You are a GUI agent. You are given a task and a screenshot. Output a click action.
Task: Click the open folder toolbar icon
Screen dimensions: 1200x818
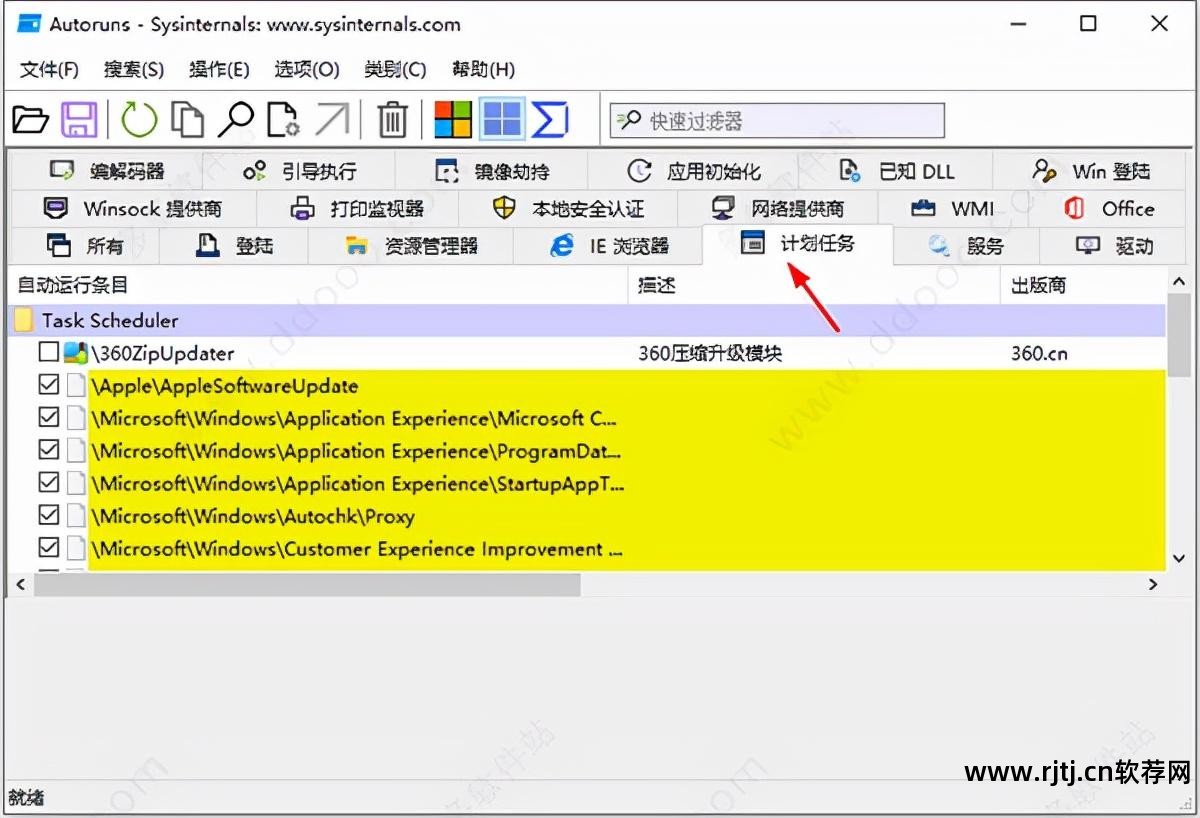pyautogui.click(x=30, y=121)
